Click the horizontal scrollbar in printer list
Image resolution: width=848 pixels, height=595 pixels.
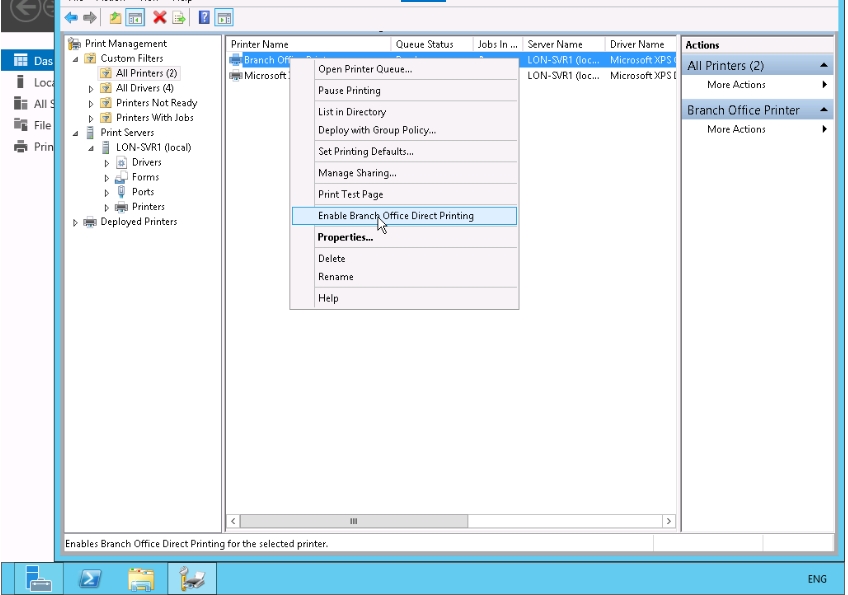tap(353, 521)
